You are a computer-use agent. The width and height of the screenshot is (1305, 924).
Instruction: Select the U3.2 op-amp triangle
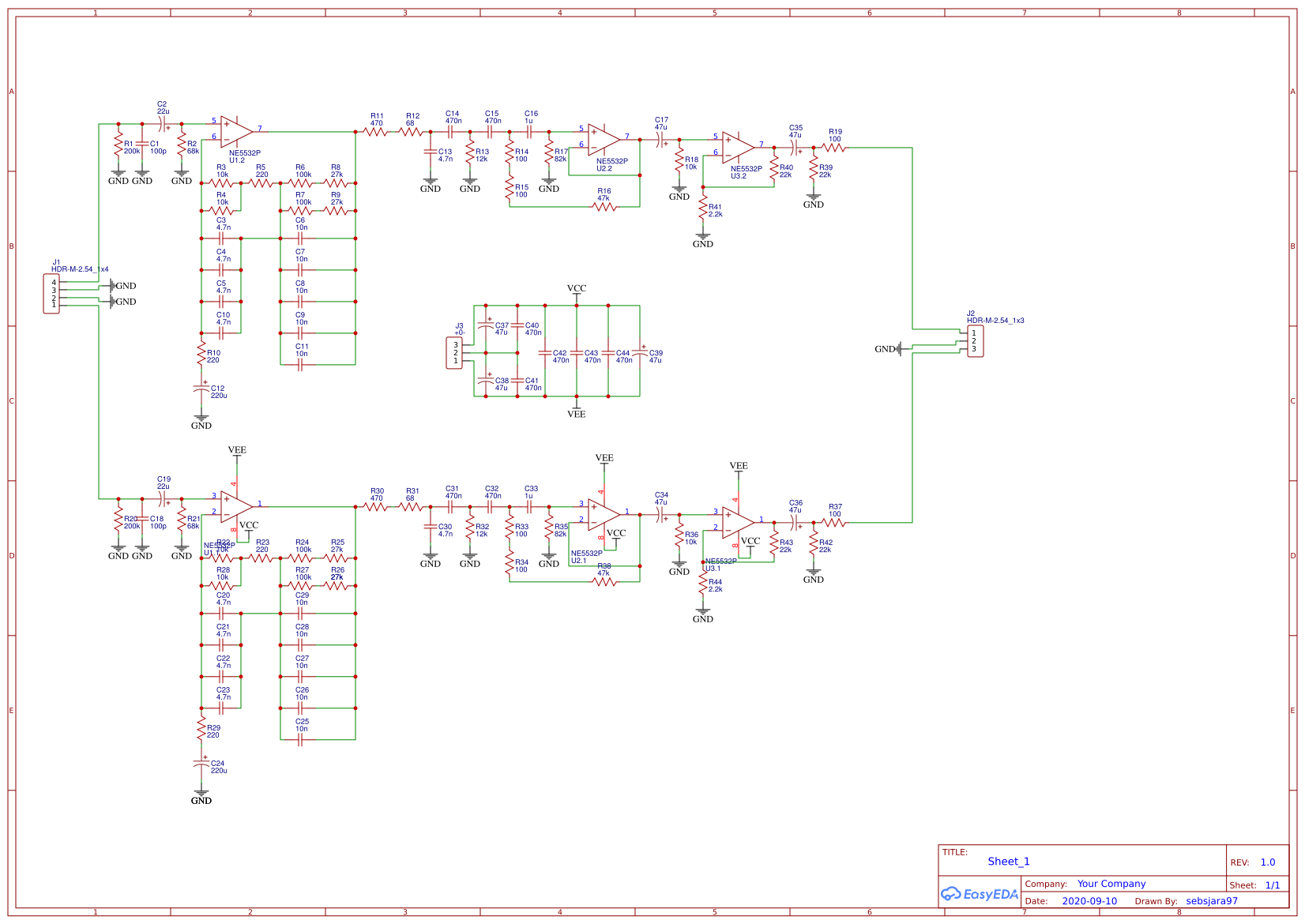point(738,147)
